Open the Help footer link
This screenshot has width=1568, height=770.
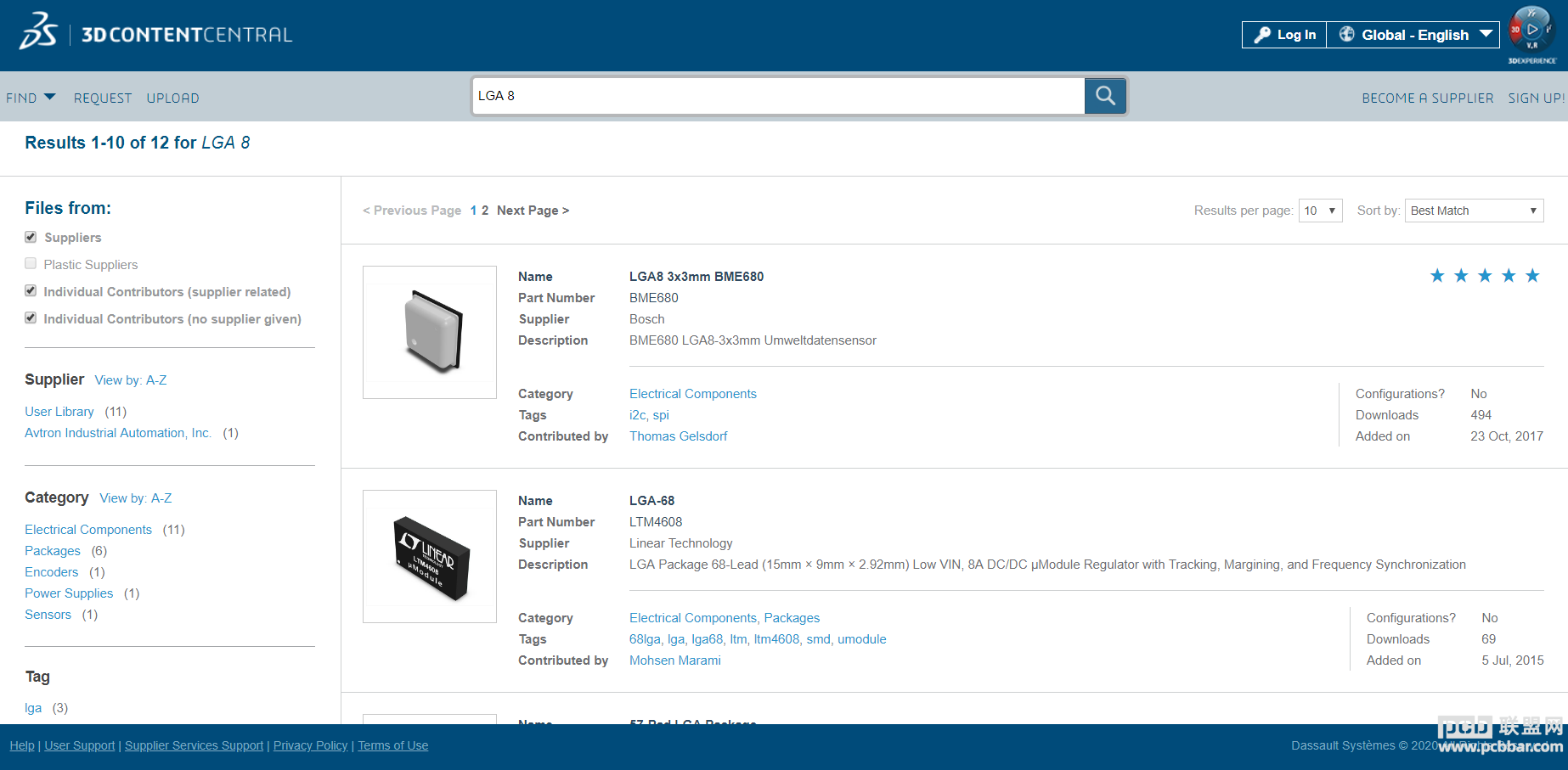point(22,745)
